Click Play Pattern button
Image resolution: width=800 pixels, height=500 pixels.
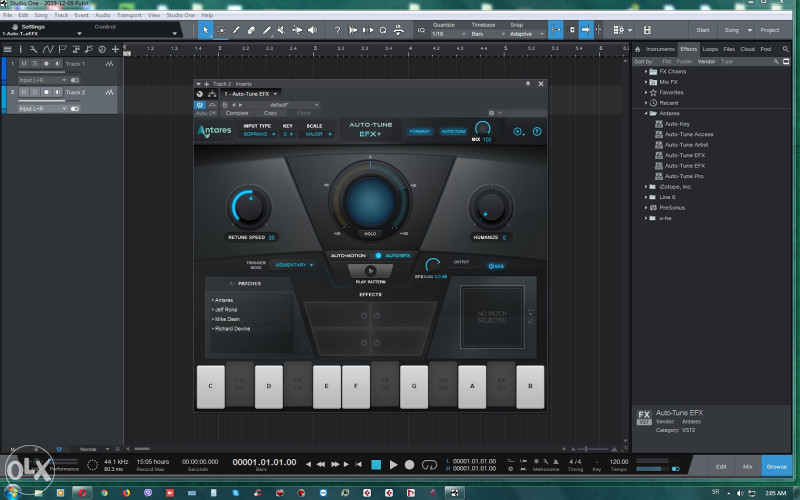tap(370, 271)
